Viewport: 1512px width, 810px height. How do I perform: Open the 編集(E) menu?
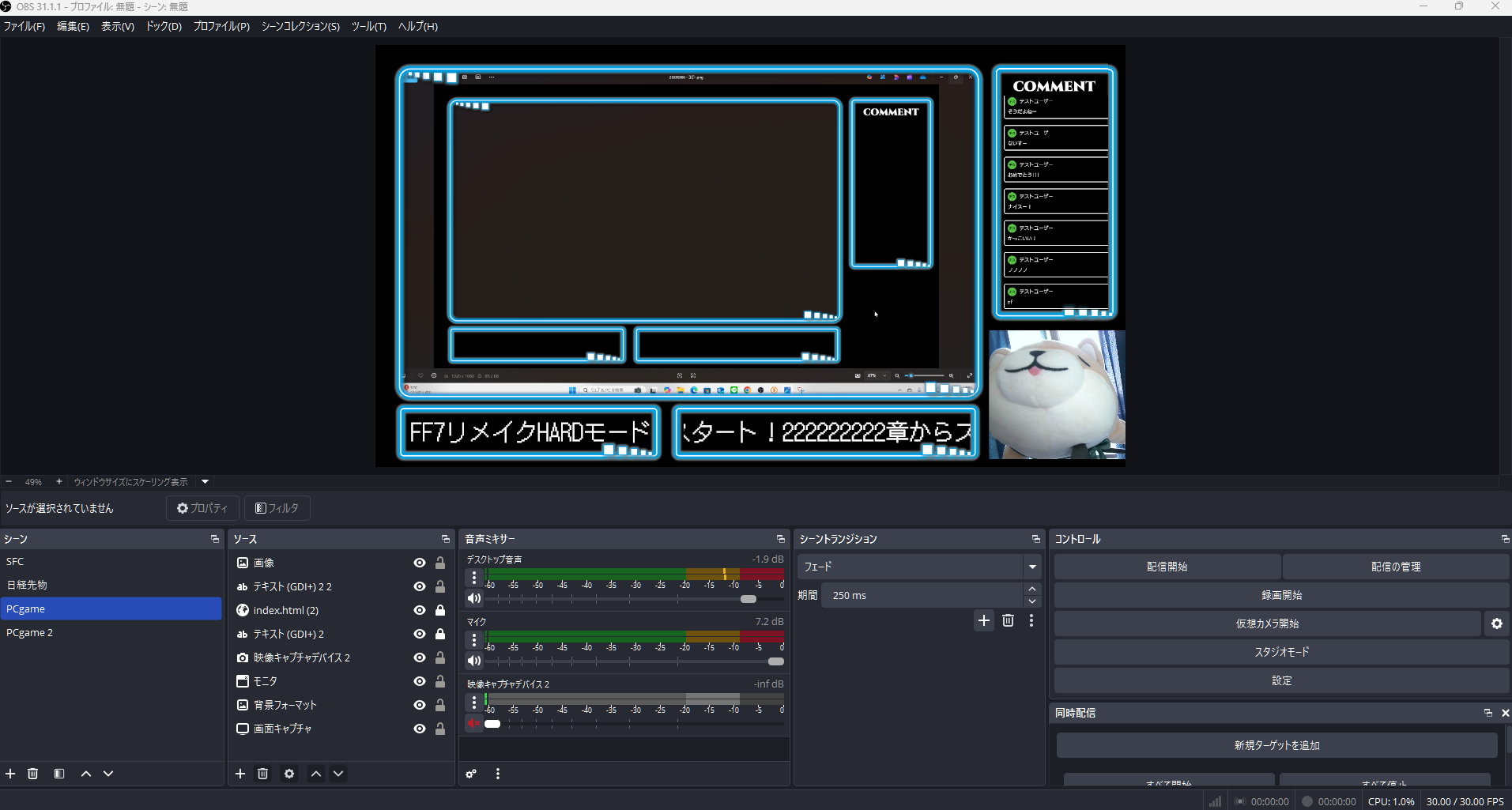coord(73,26)
